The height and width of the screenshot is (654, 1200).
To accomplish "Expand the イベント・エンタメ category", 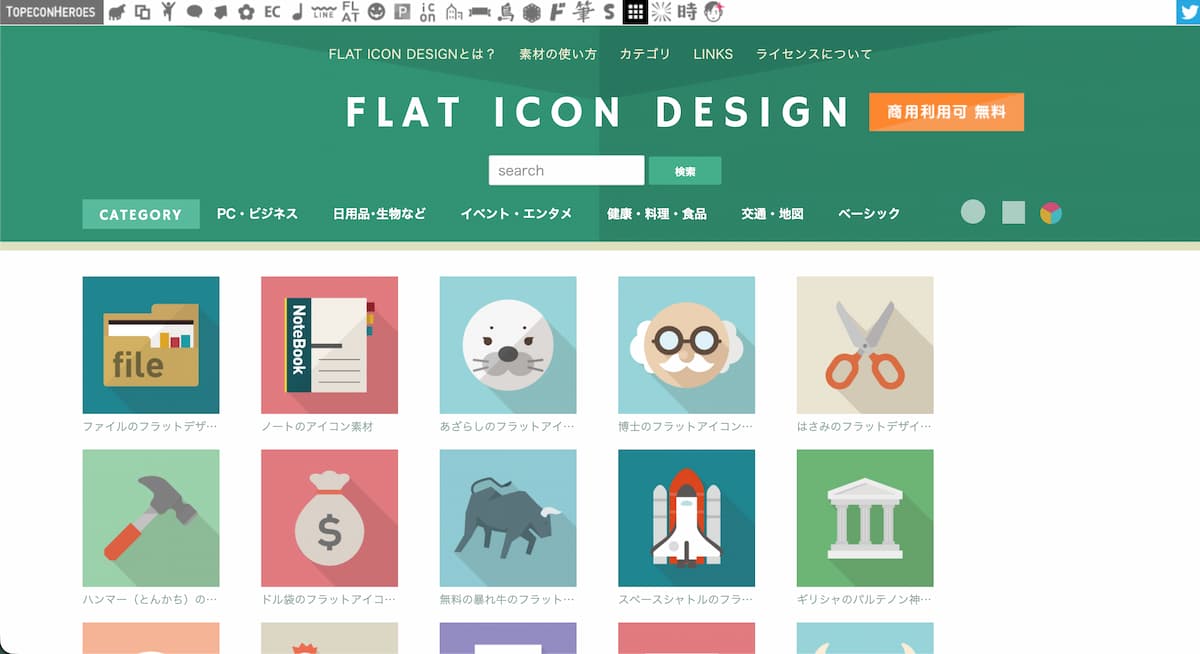I will coord(519,213).
